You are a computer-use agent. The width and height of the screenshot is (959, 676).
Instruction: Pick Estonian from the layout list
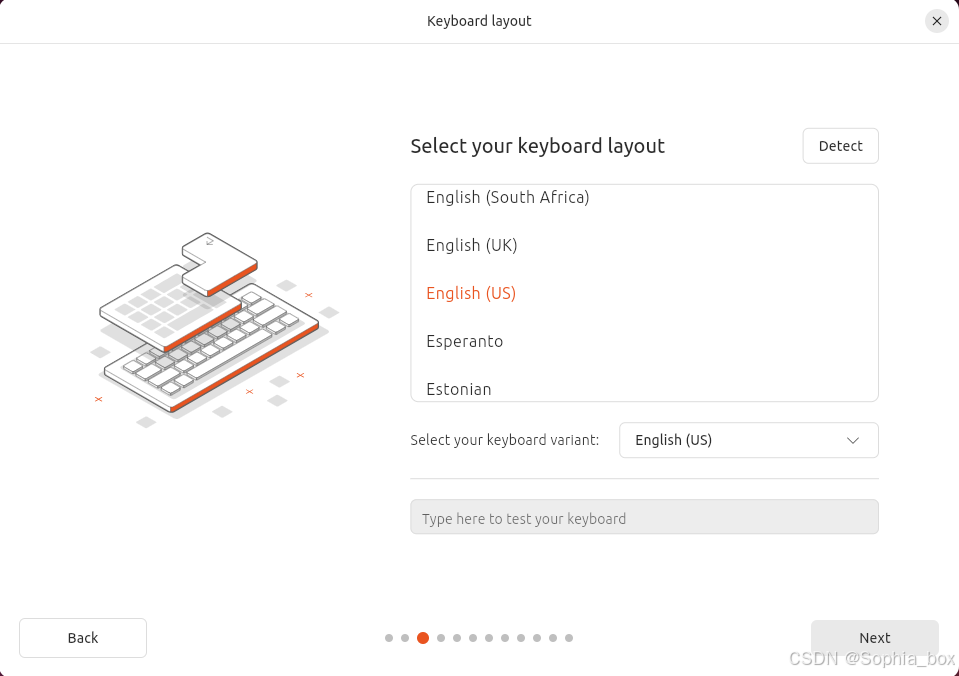point(645,388)
